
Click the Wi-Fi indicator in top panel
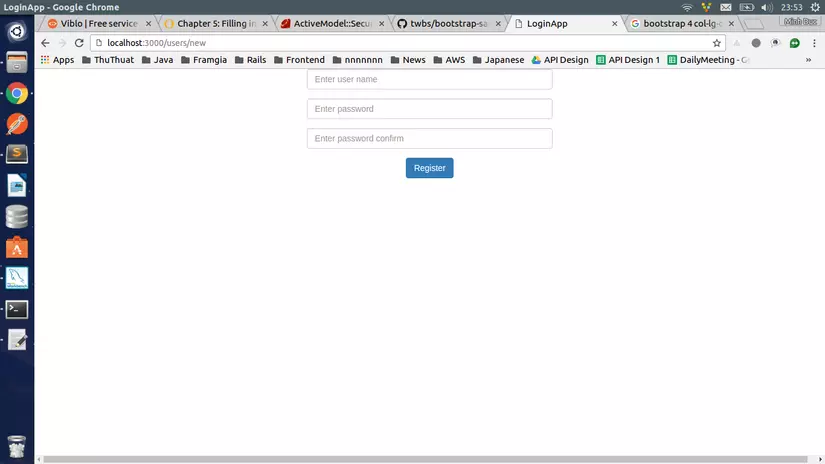click(687, 7)
